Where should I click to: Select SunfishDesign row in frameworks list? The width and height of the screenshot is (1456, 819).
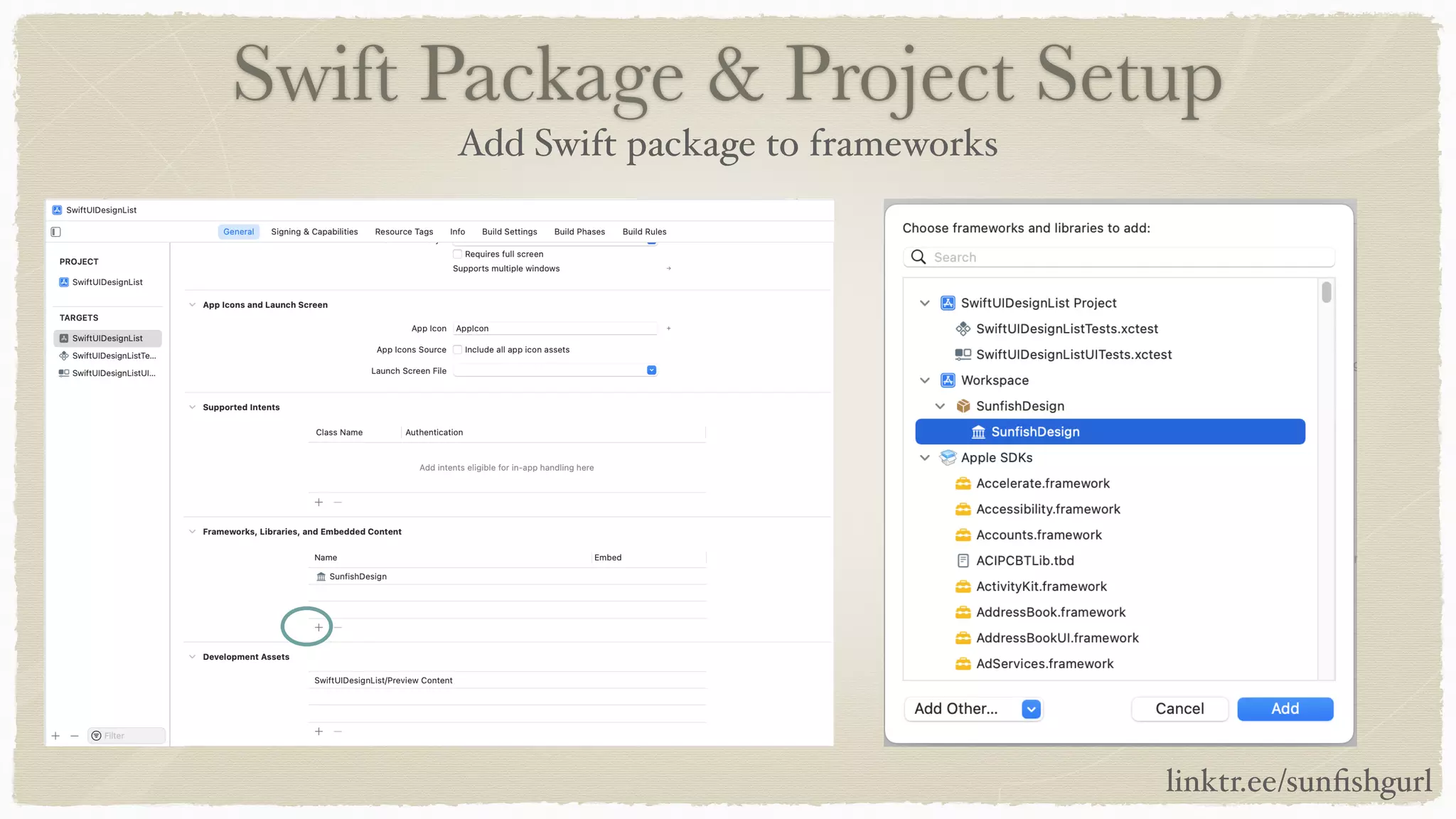click(508, 577)
